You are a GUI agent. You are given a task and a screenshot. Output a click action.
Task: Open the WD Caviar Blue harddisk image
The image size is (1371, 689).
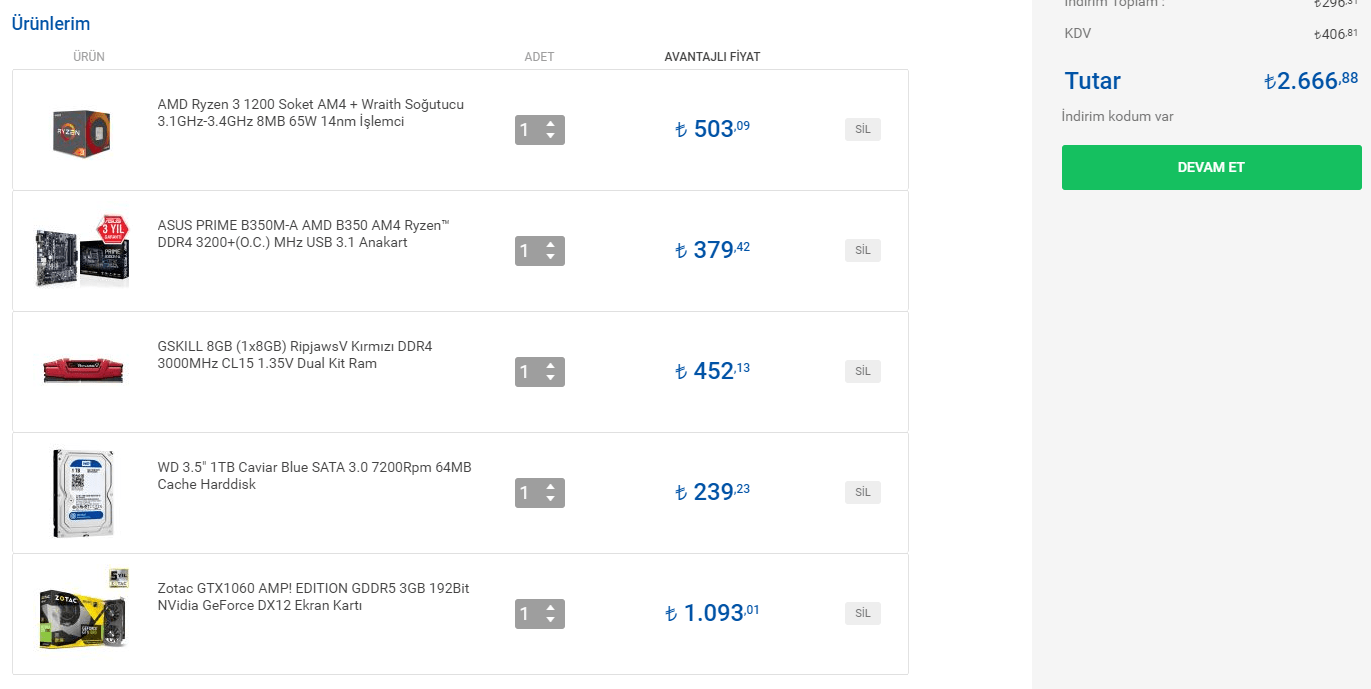coord(82,492)
